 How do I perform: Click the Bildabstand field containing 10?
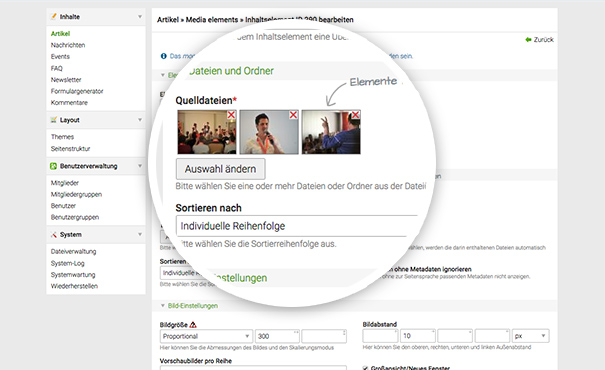pyautogui.click(x=418, y=336)
